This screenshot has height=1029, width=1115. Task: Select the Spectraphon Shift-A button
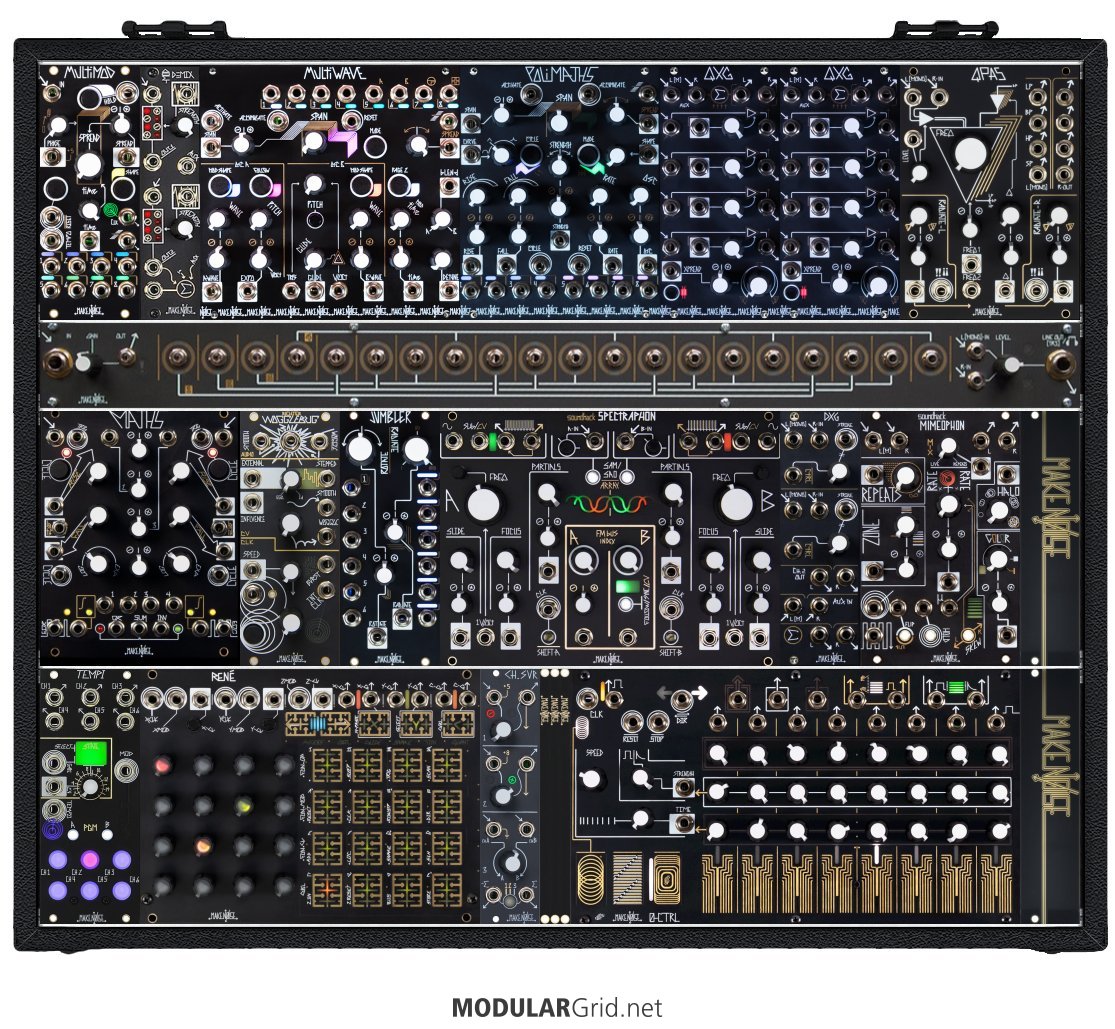coord(548,637)
